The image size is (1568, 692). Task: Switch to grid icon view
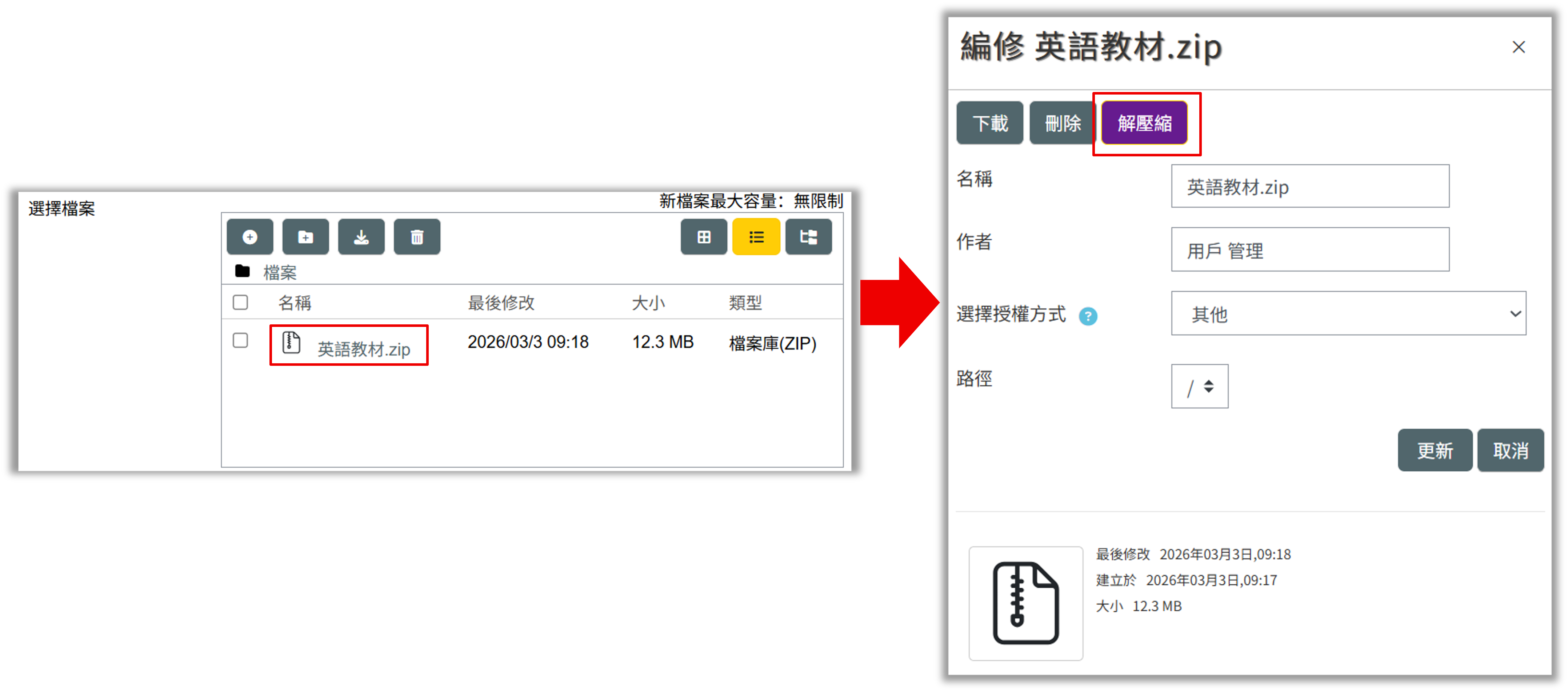tap(704, 237)
